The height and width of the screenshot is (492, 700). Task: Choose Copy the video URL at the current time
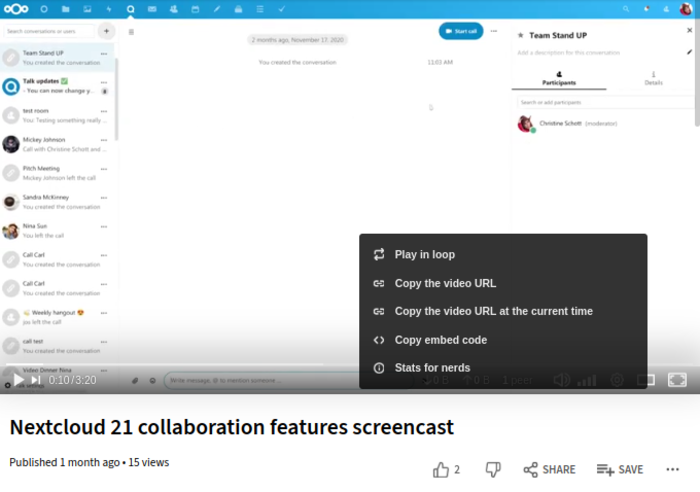tap(503, 311)
